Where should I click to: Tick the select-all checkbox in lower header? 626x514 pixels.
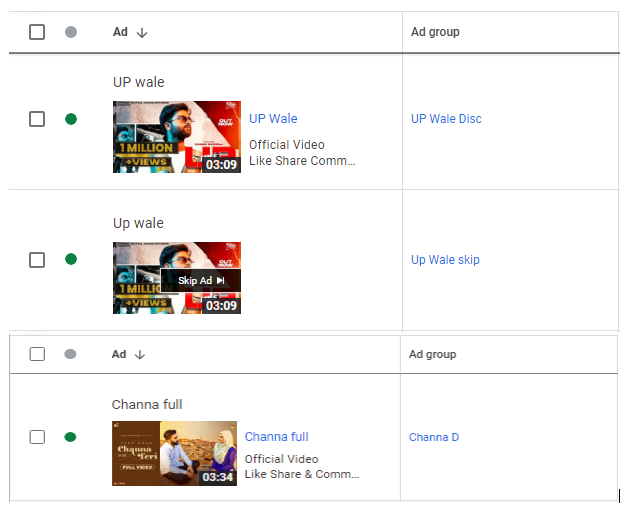pos(37,354)
